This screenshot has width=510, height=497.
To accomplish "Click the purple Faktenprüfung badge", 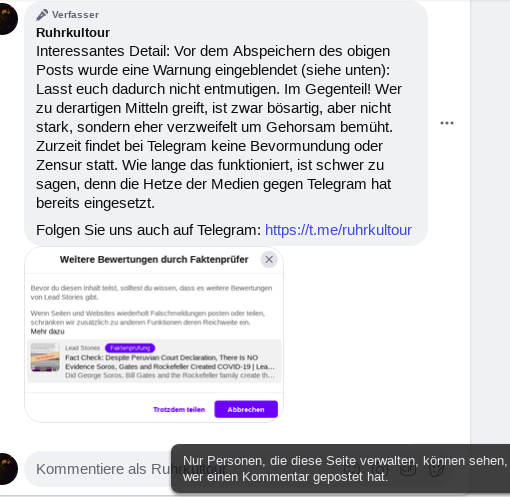I will 130,348.
